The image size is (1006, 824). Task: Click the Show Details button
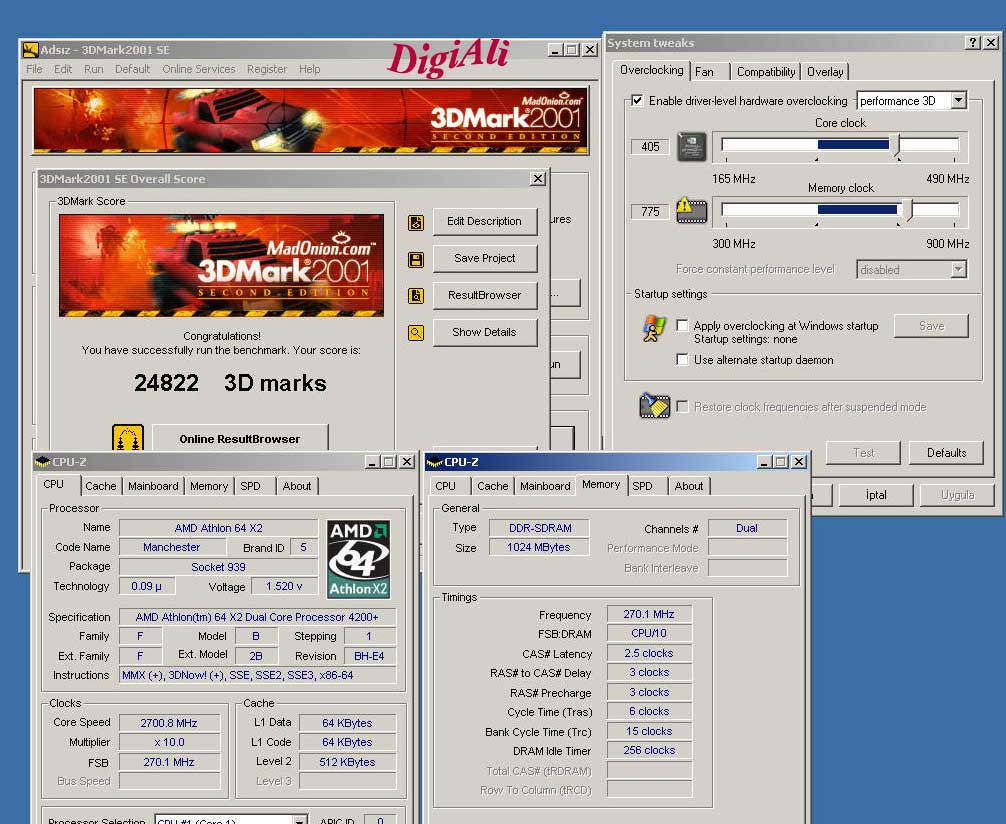point(485,332)
